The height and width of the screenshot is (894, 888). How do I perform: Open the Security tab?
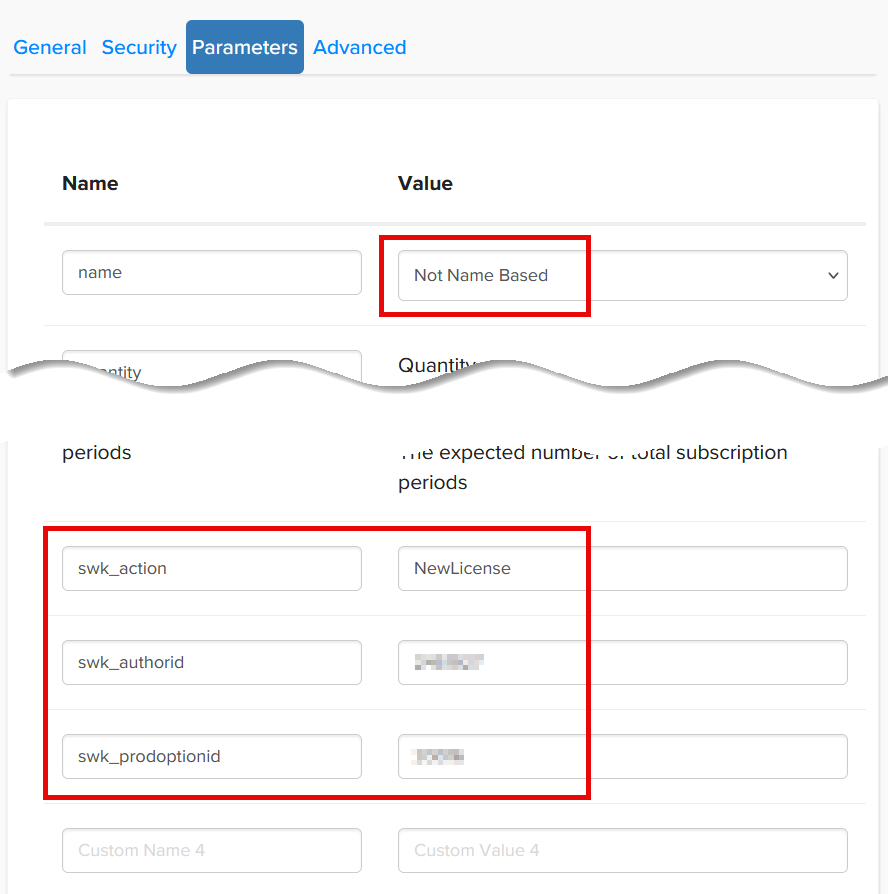139,47
